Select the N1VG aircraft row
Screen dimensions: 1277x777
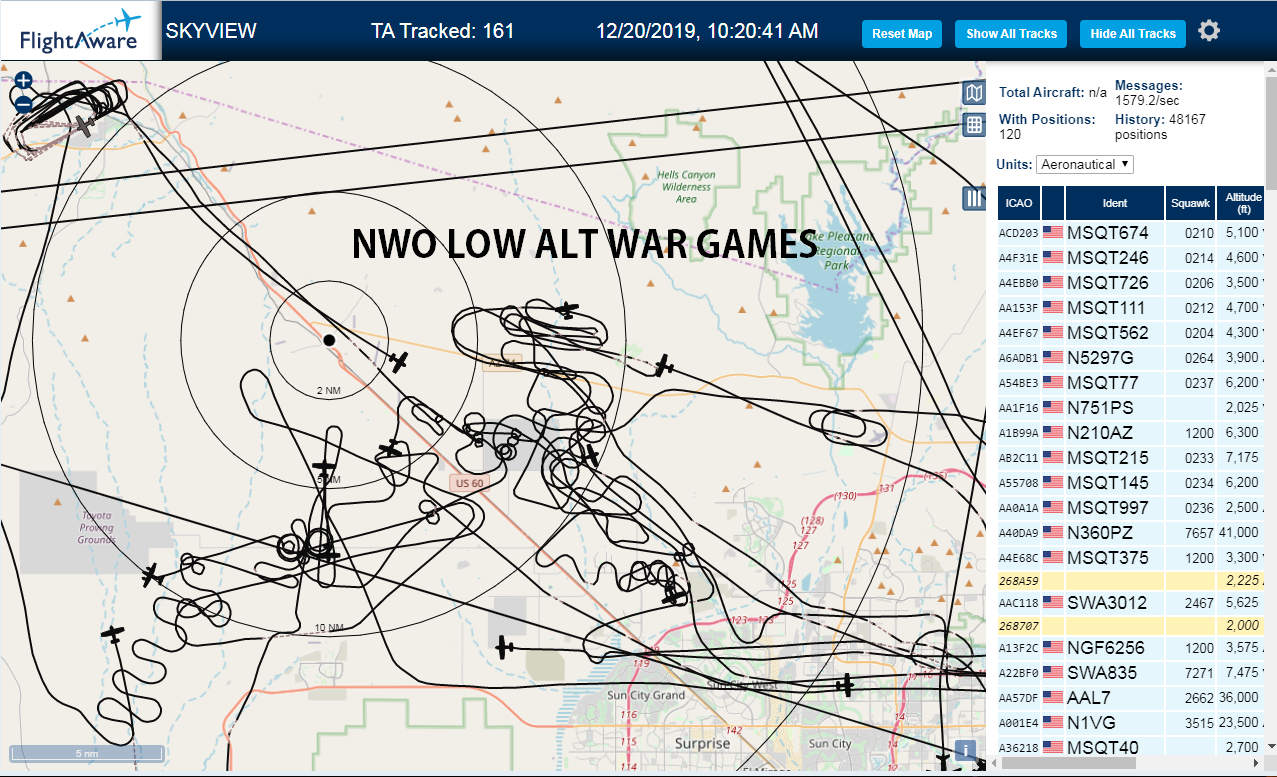click(x=1131, y=723)
